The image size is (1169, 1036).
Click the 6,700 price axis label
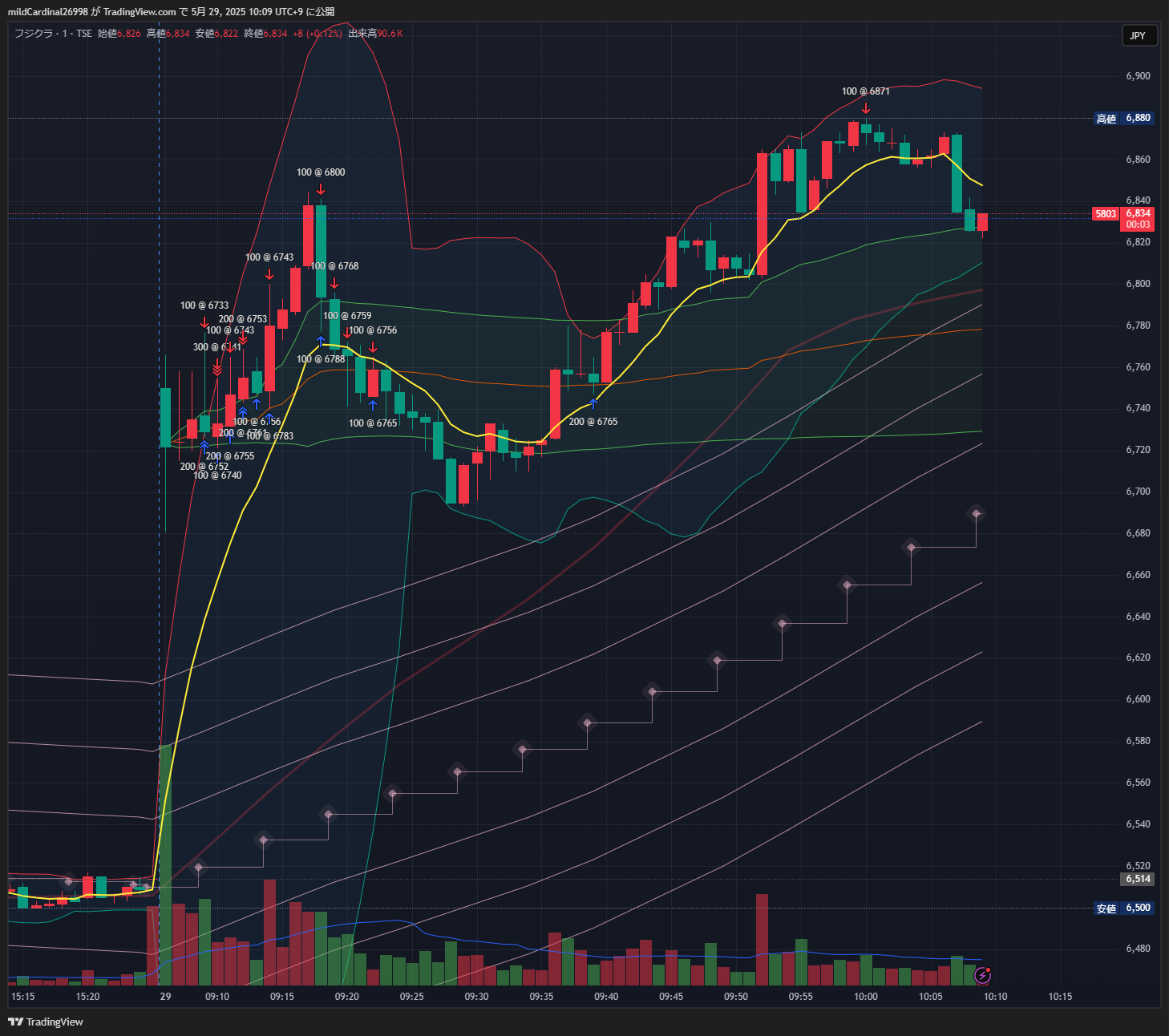pyautogui.click(x=1138, y=492)
